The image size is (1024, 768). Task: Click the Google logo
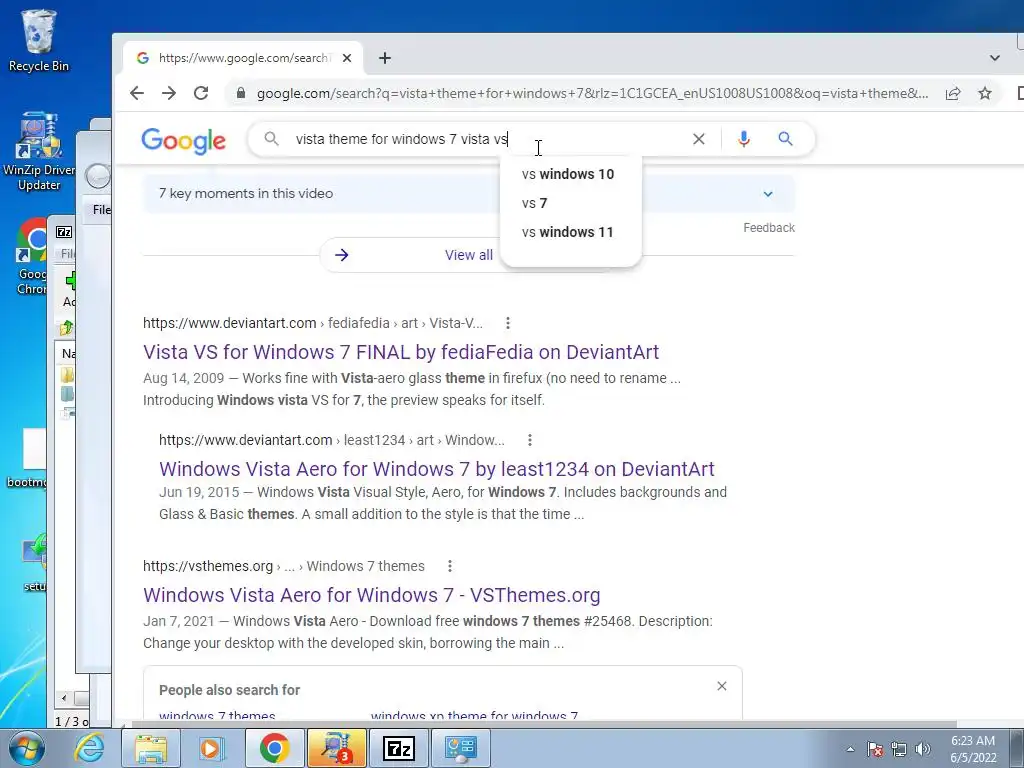(x=184, y=140)
